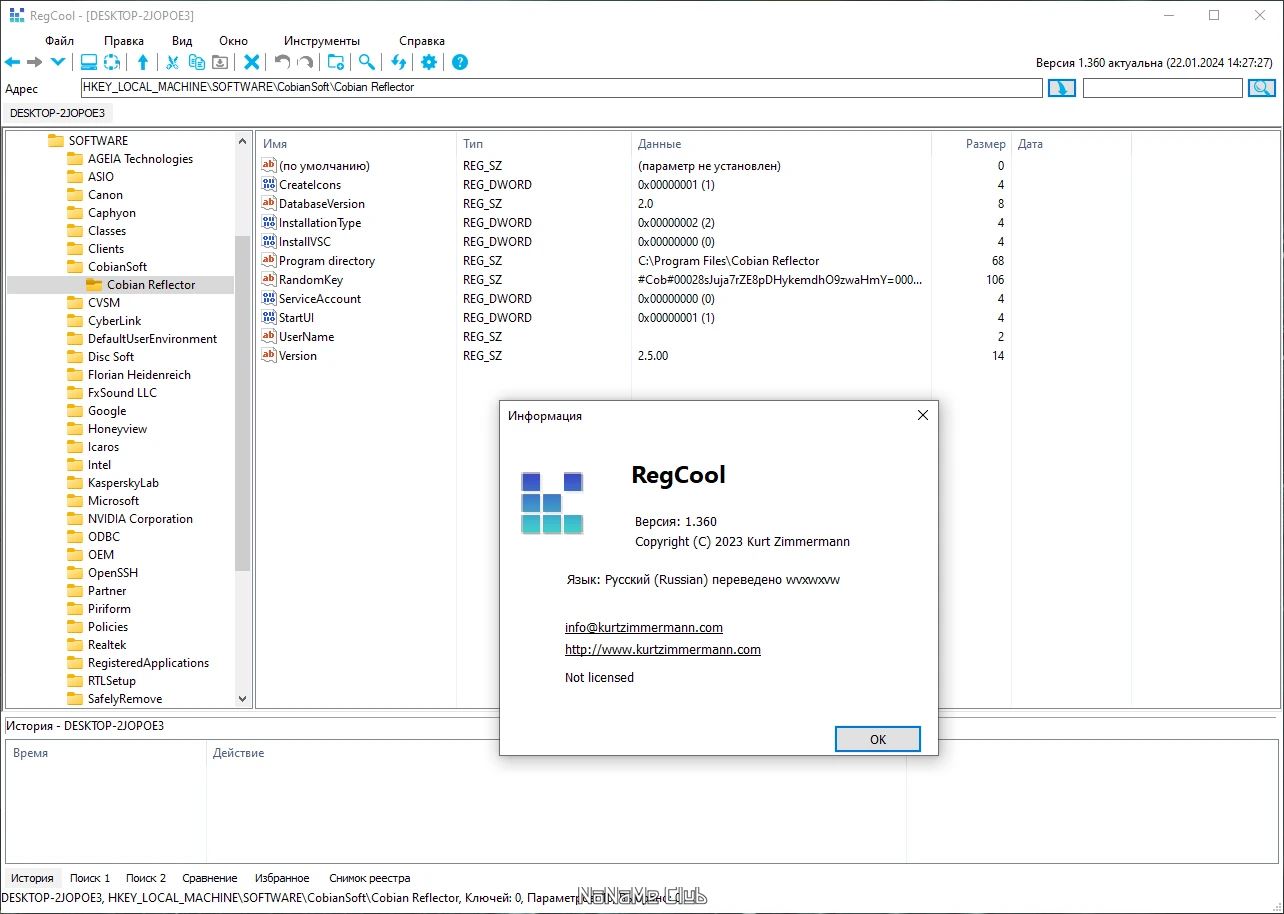The height and width of the screenshot is (914, 1284).
Task: Open the navigation history dropdown chevron
Action: 58,62
